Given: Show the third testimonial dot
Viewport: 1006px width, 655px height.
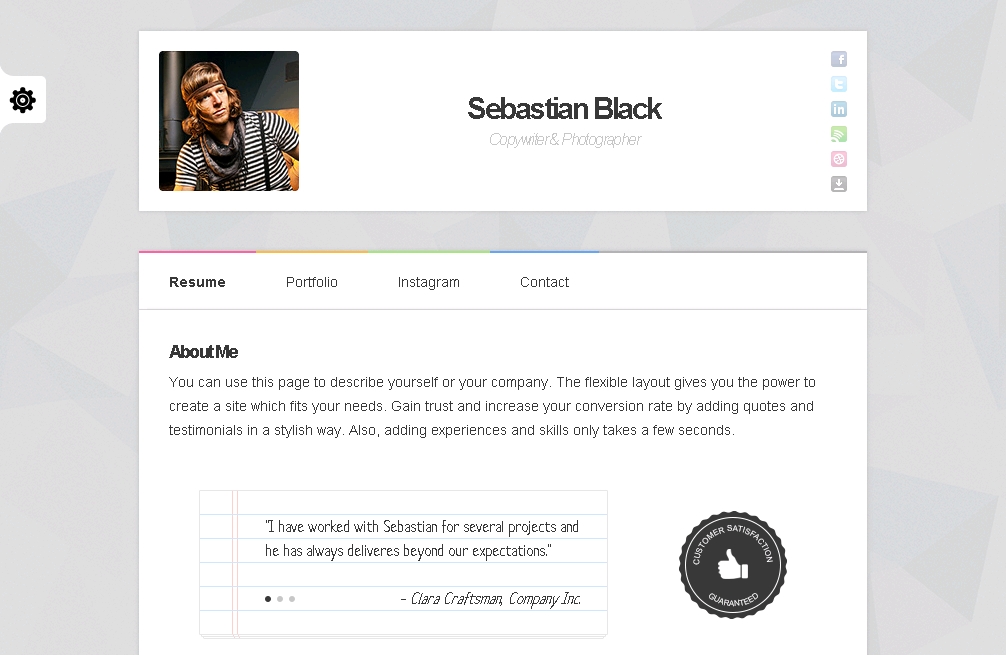Looking at the screenshot, I should 292,599.
